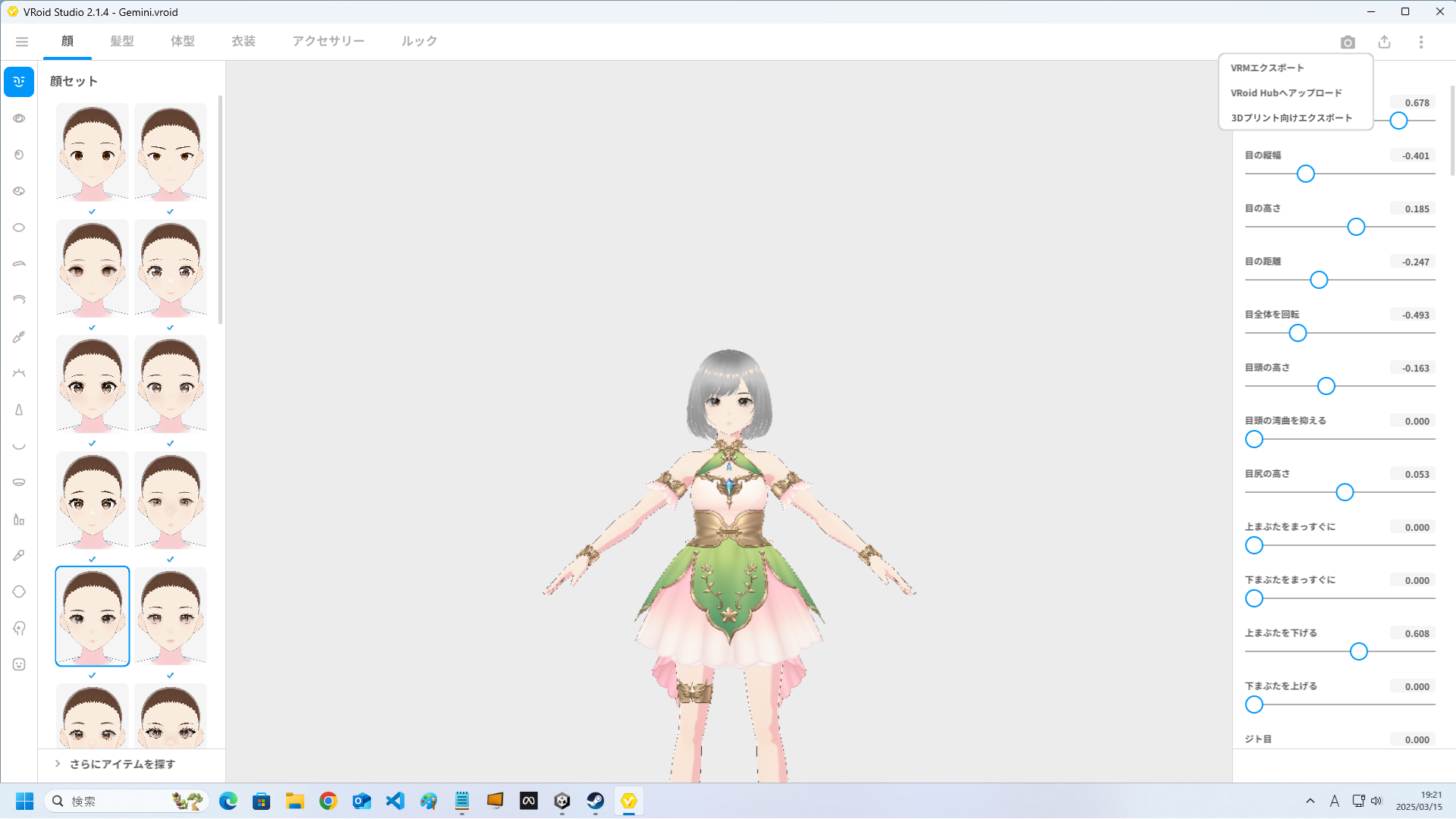Select 3Dプリント向けエクスポート option
This screenshot has height=819, width=1456.
pyautogui.click(x=1291, y=118)
